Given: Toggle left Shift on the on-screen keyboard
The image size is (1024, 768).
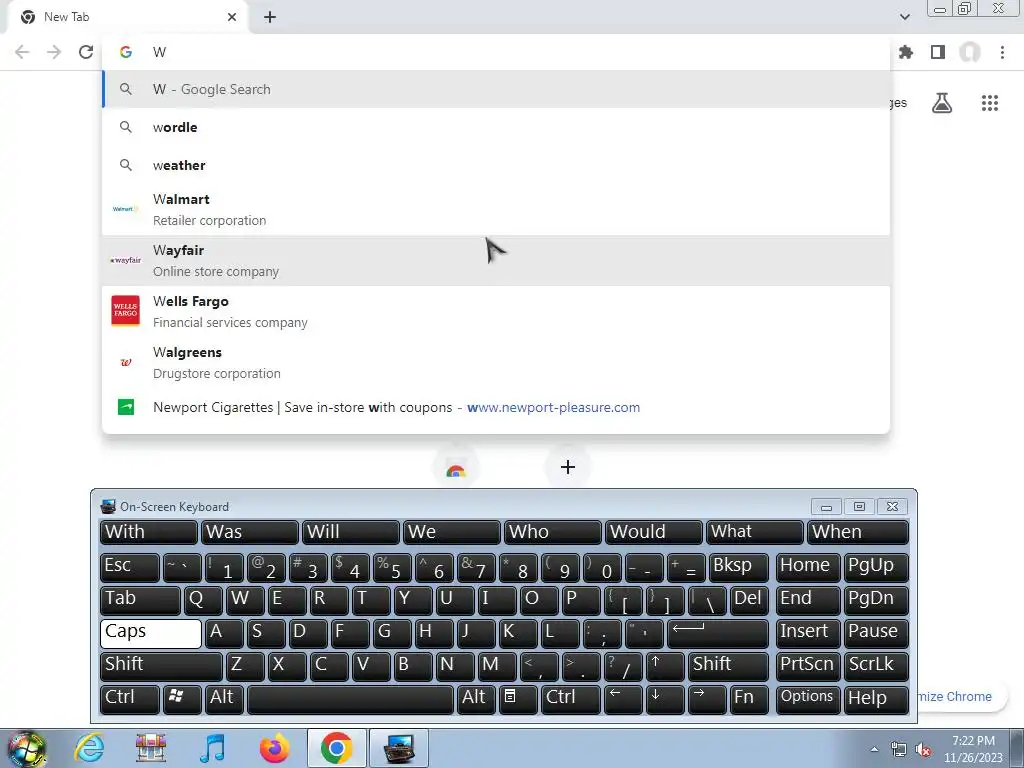Looking at the screenshot, I should (161, 665).
